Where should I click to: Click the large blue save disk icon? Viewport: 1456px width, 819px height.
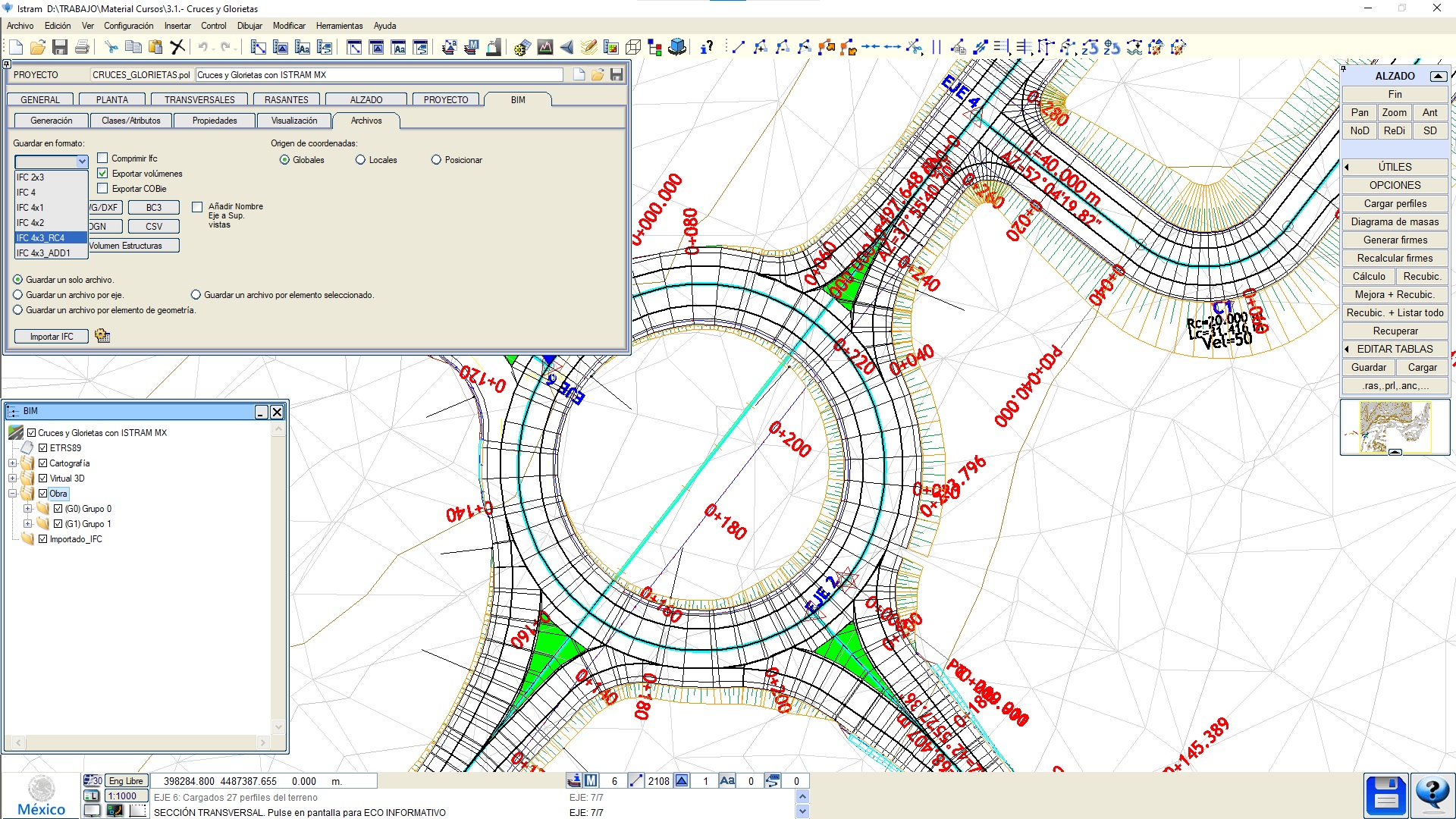point(1385,795)
